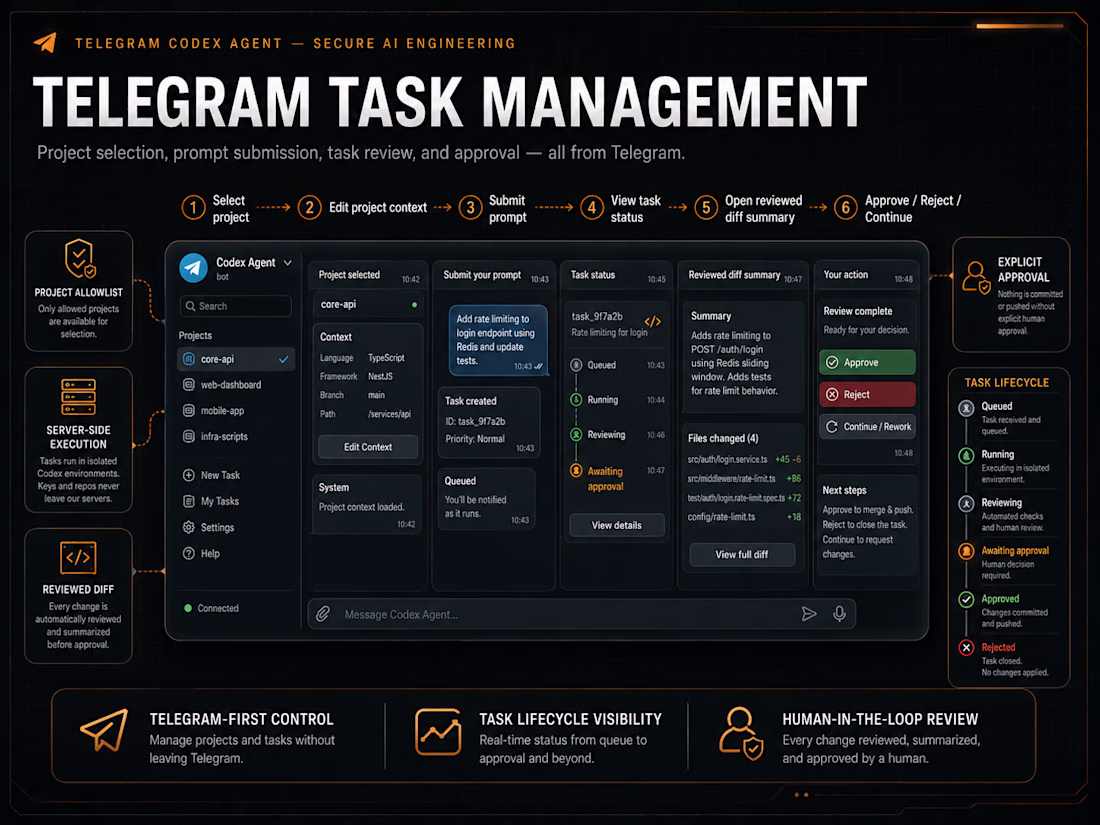This screenshot has width=1100, height=825.
Task: Click the red Reject button
Action: pos(867,394)
